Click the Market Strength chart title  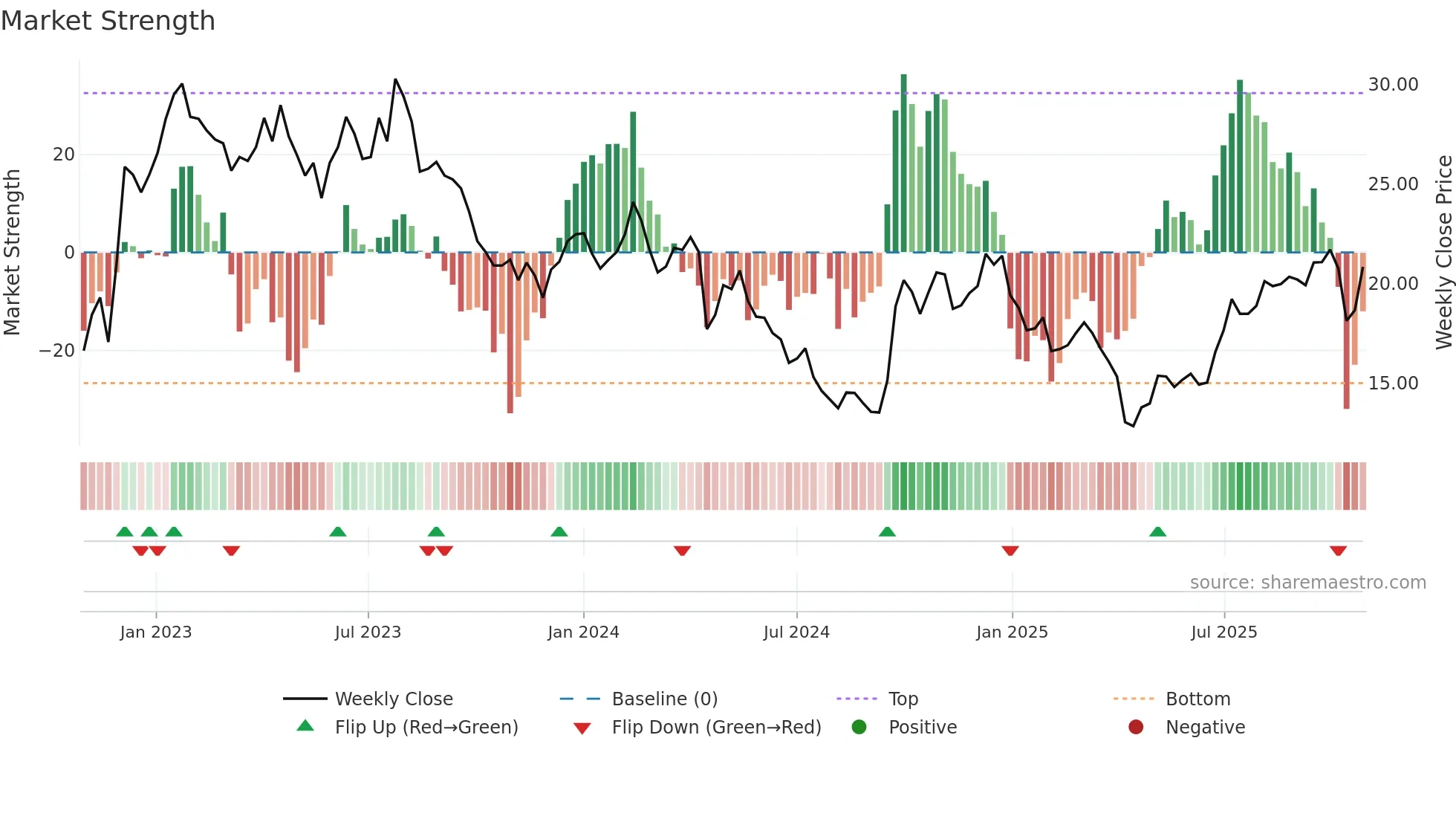108,21
